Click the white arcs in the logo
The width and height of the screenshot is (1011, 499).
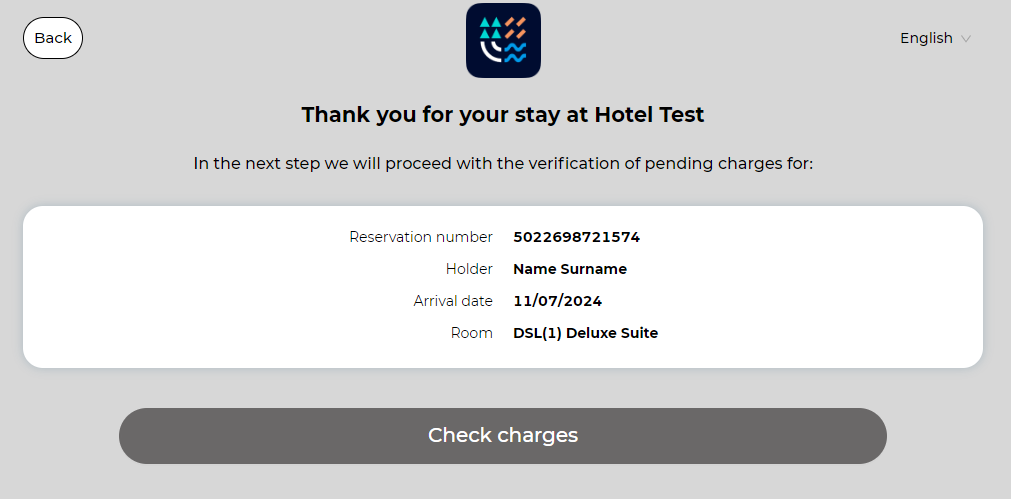tap(491, 52)
